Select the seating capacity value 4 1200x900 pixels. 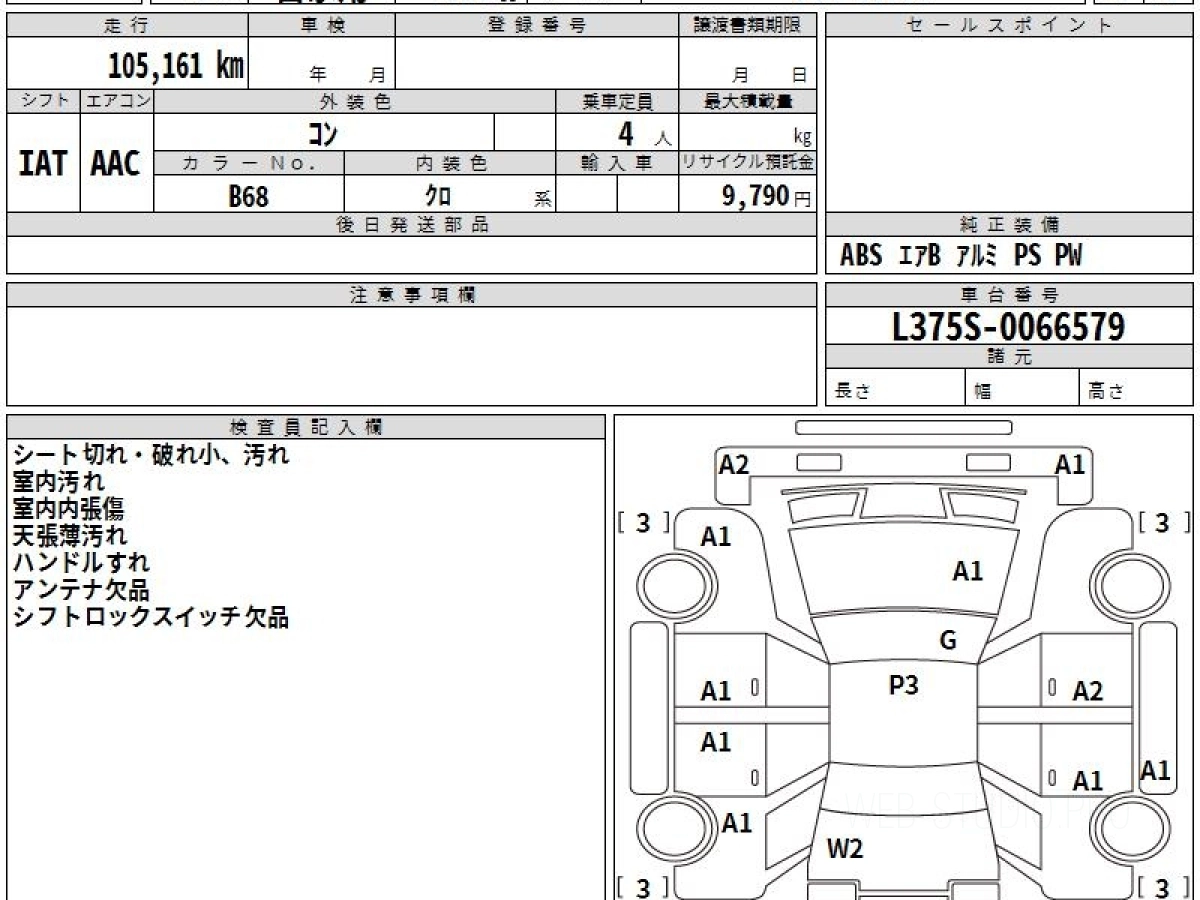click(x=626, y=133)
